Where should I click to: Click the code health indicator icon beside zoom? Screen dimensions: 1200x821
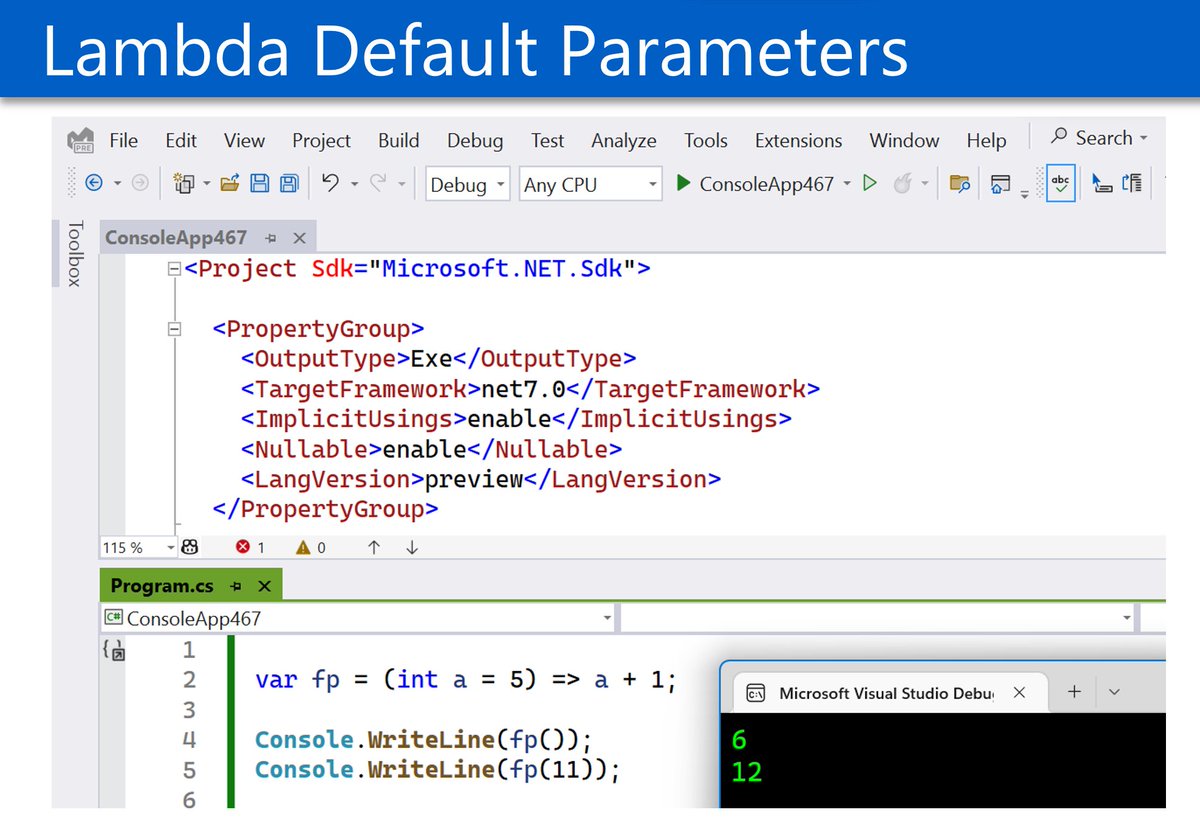click(190, 547)
